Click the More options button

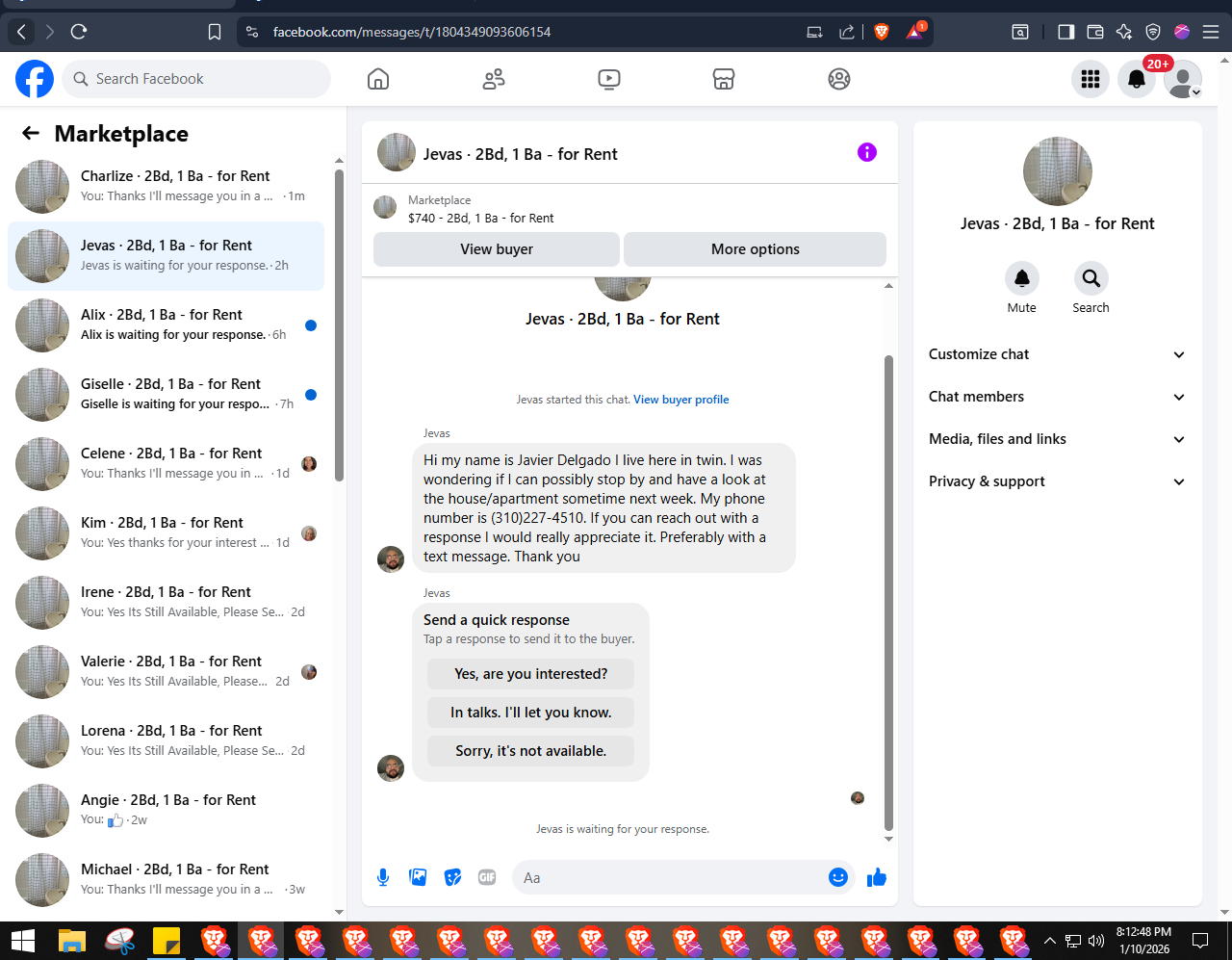(756, 249)
